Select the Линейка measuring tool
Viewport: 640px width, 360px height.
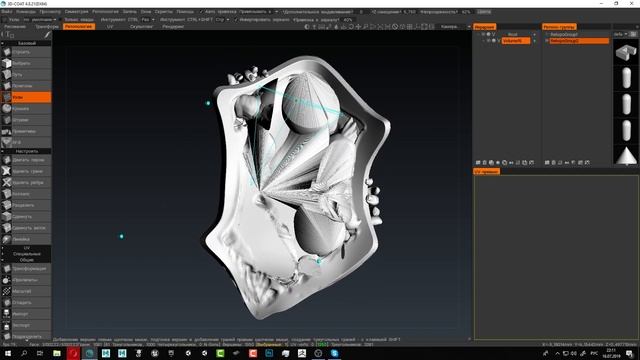click(x=26, y=239)
